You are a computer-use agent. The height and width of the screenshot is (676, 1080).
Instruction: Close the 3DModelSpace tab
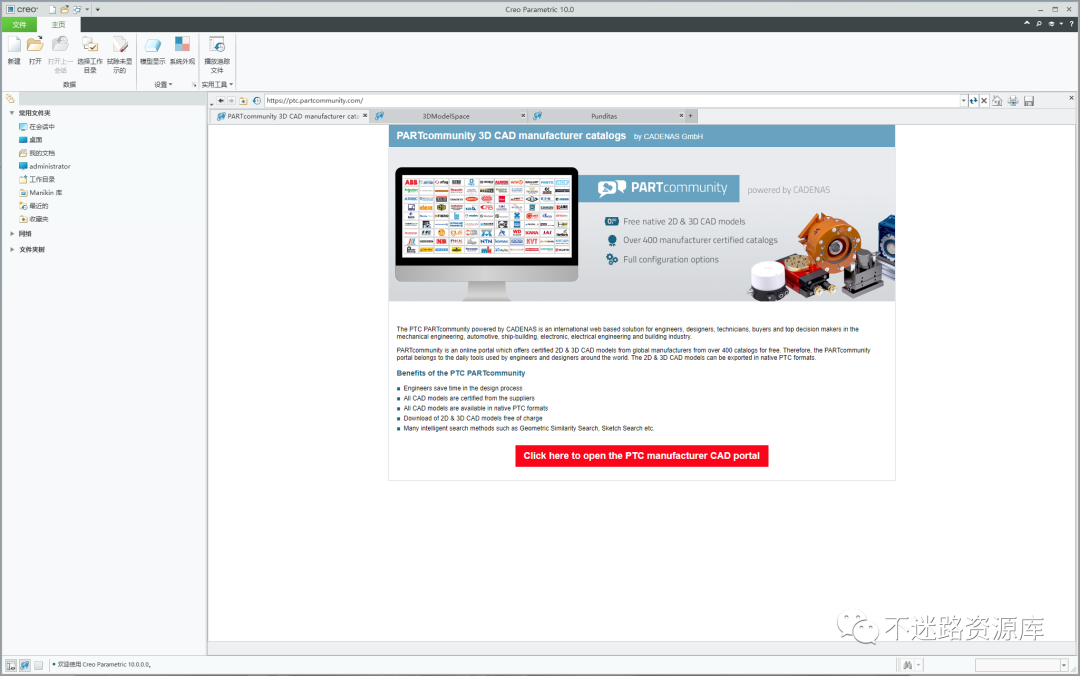tap(523, 116)
